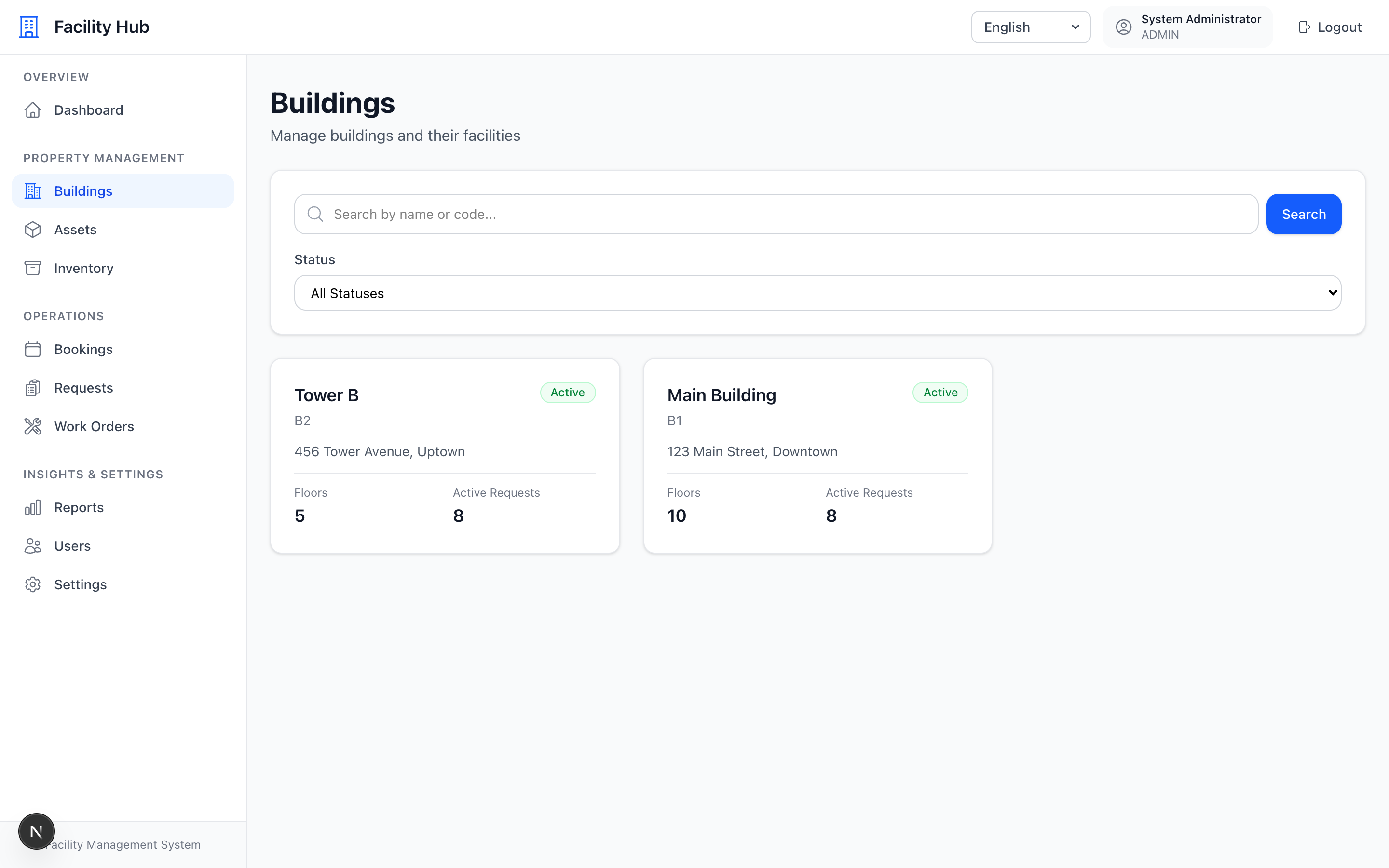
Task: Open the Bookings sidebar entry
Action: [x=123, y=349]
